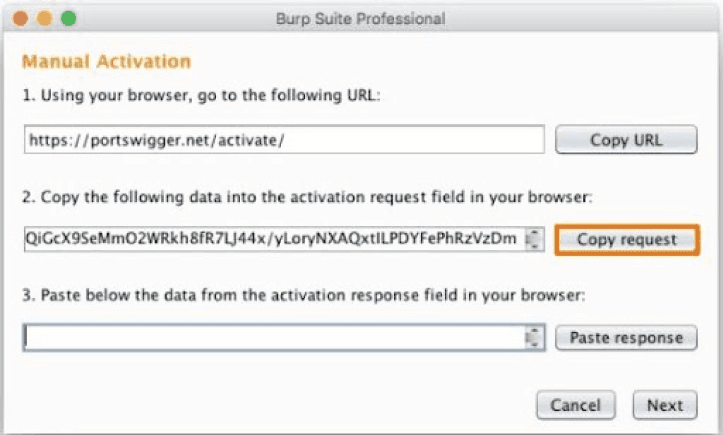Viewport: 723px width, 435px height.
Task: Close the Burp Suite Professional window
Action: (23, 18)
